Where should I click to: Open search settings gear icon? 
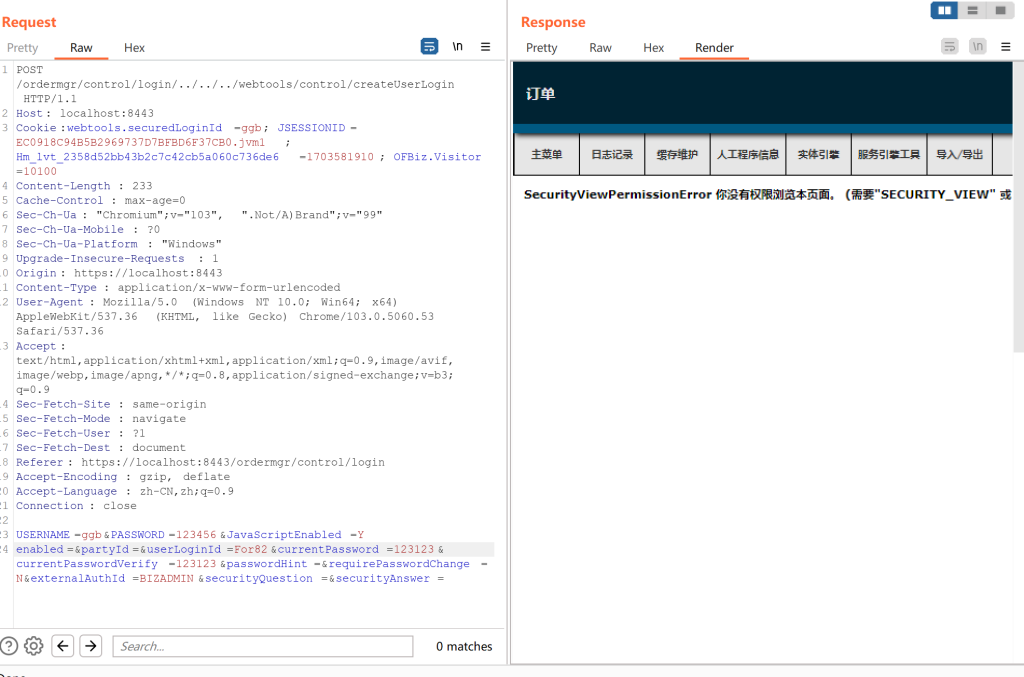click(x=33, y=646)
